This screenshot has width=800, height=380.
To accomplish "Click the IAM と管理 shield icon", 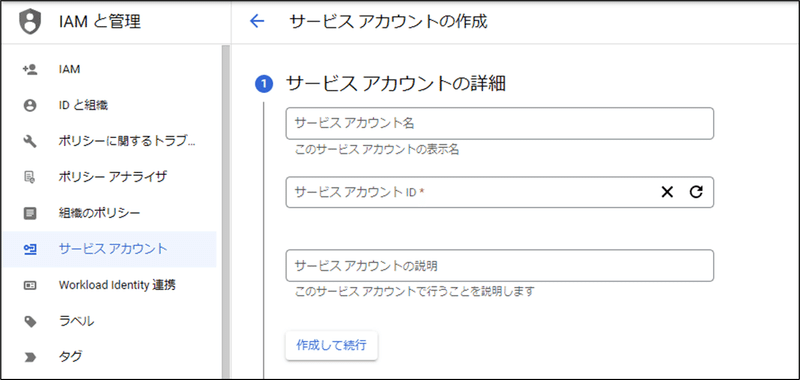I will 30,22.
